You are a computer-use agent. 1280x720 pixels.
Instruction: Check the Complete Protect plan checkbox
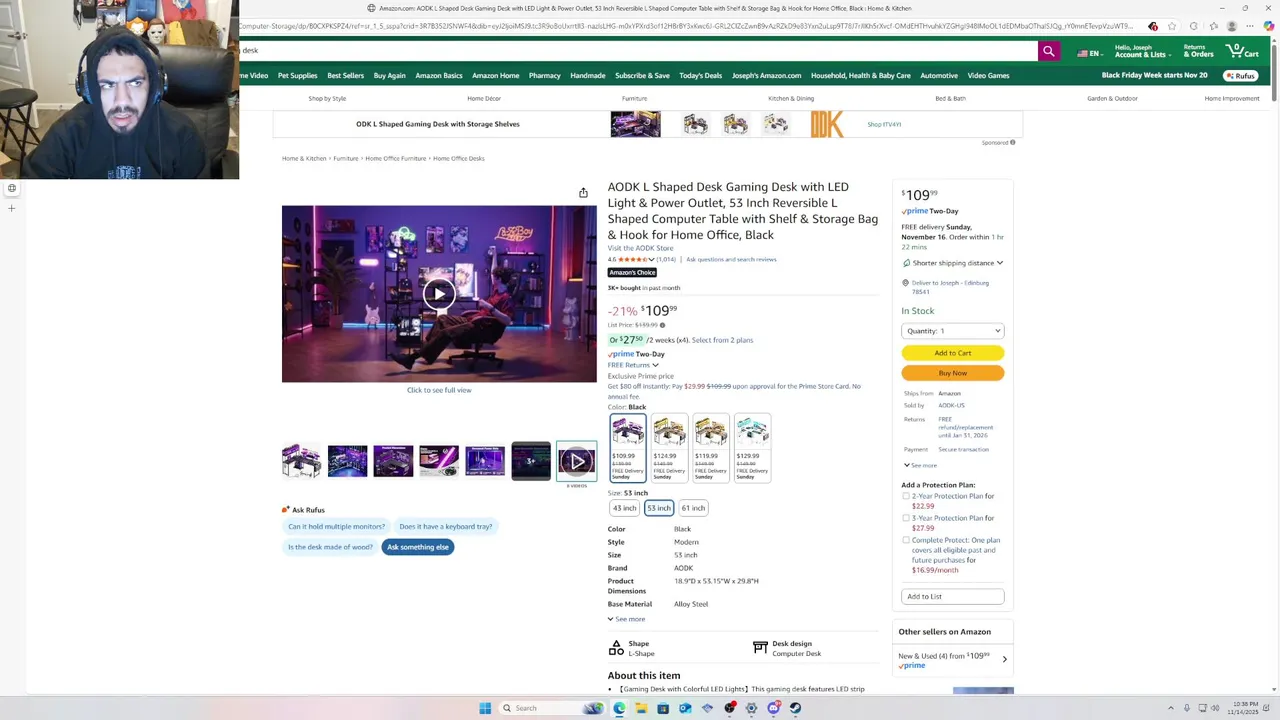(906, 540)
